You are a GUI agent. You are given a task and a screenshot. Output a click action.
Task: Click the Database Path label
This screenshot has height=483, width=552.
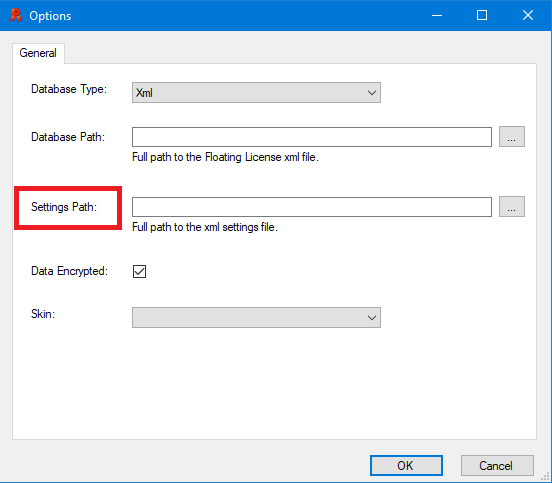68,137
